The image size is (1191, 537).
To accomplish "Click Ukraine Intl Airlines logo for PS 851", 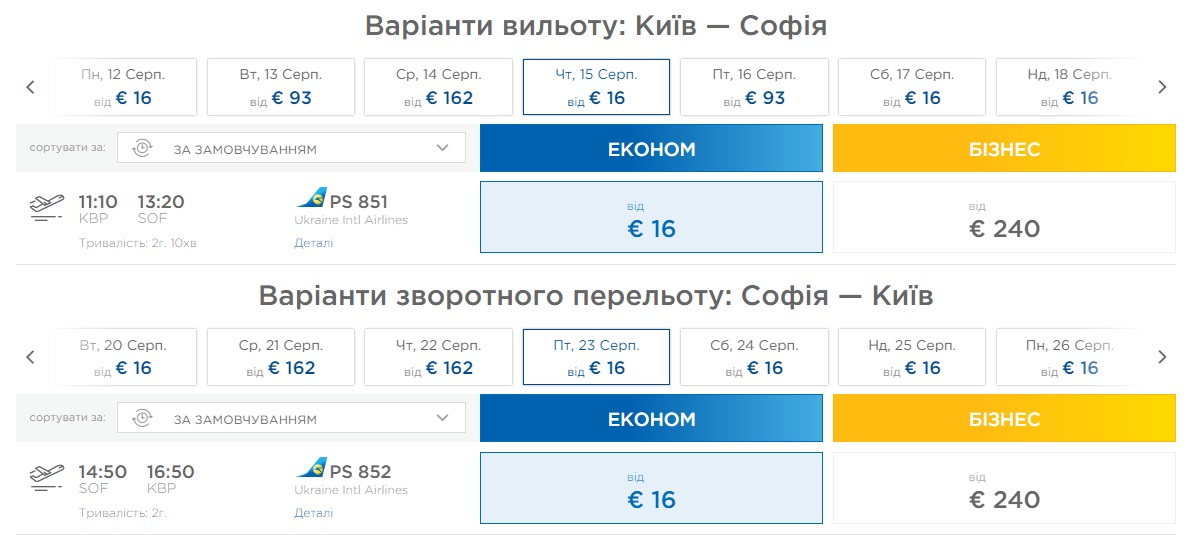I will [312, 199].
